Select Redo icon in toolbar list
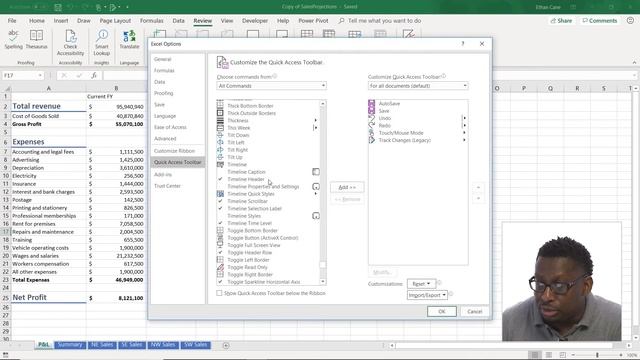This screenshot has height=360, width=640. coord(371,126)
